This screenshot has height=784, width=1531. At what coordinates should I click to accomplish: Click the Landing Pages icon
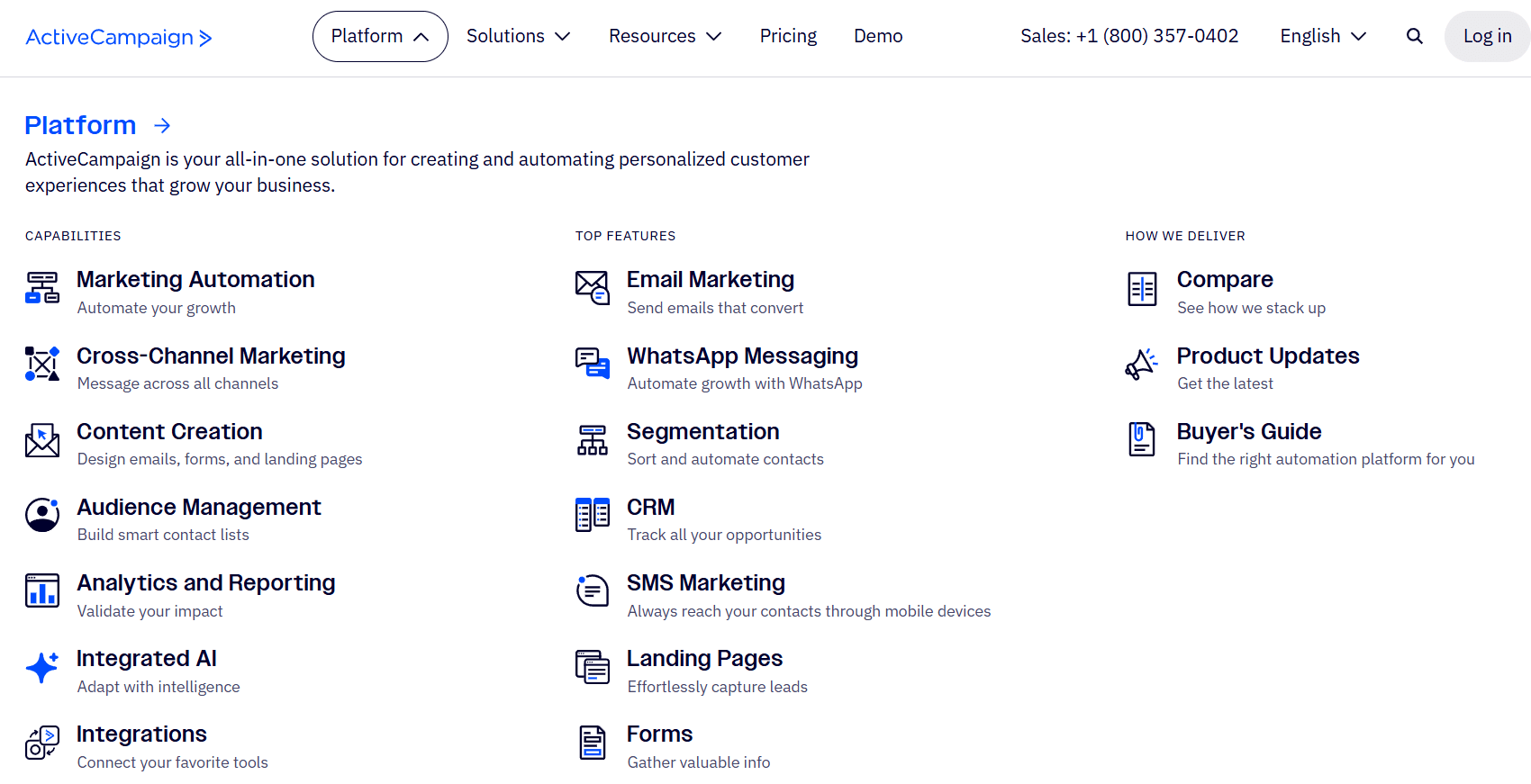click(x=593, y=667)
